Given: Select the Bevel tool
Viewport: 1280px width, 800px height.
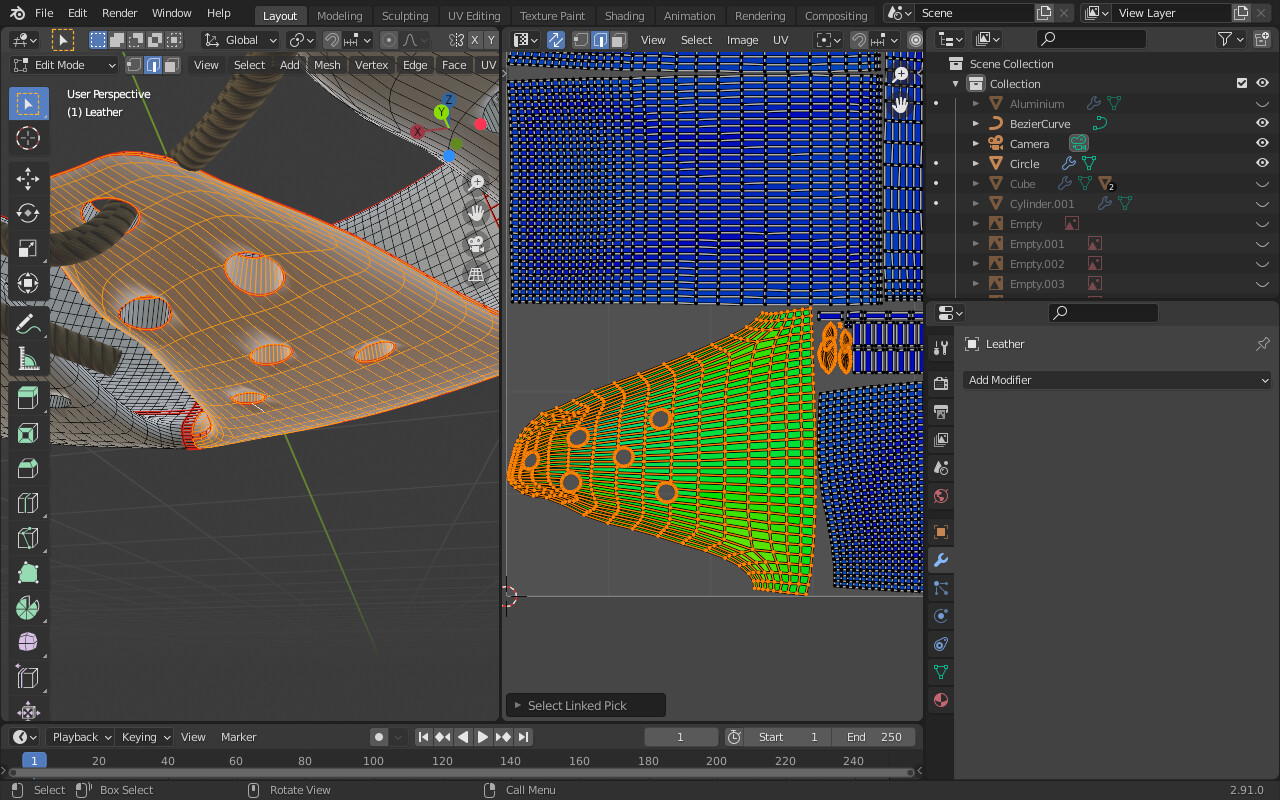Looking at the screenshot, I should [x=28, y=469].
